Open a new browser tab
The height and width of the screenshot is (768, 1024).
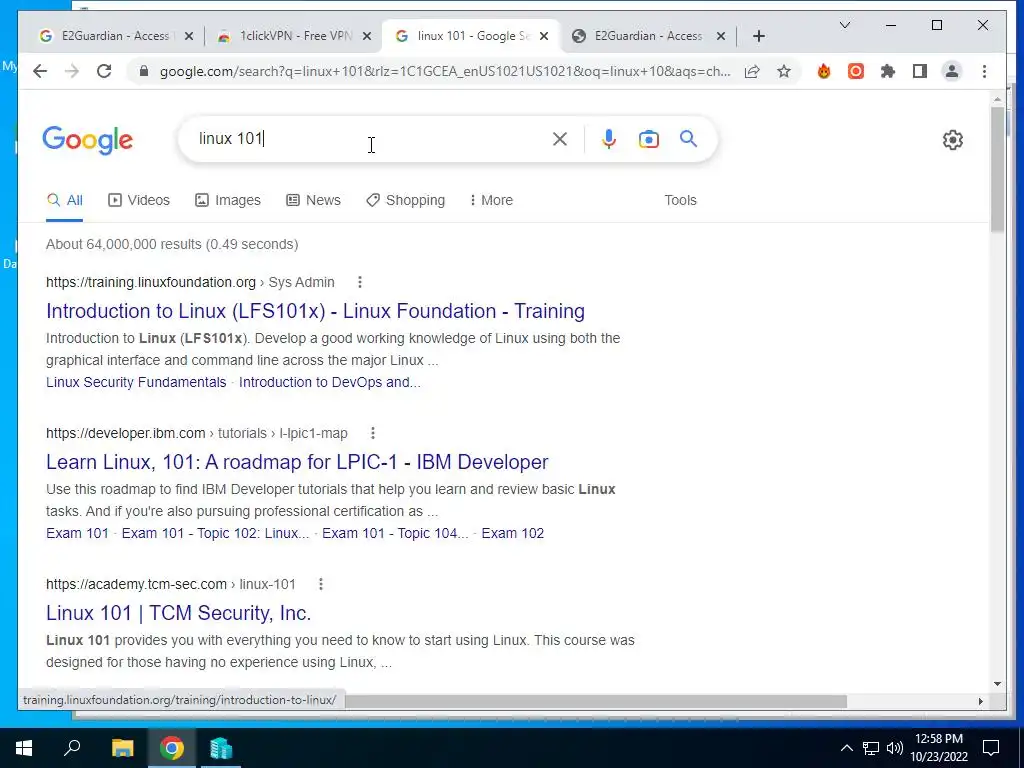coord(758,36)
